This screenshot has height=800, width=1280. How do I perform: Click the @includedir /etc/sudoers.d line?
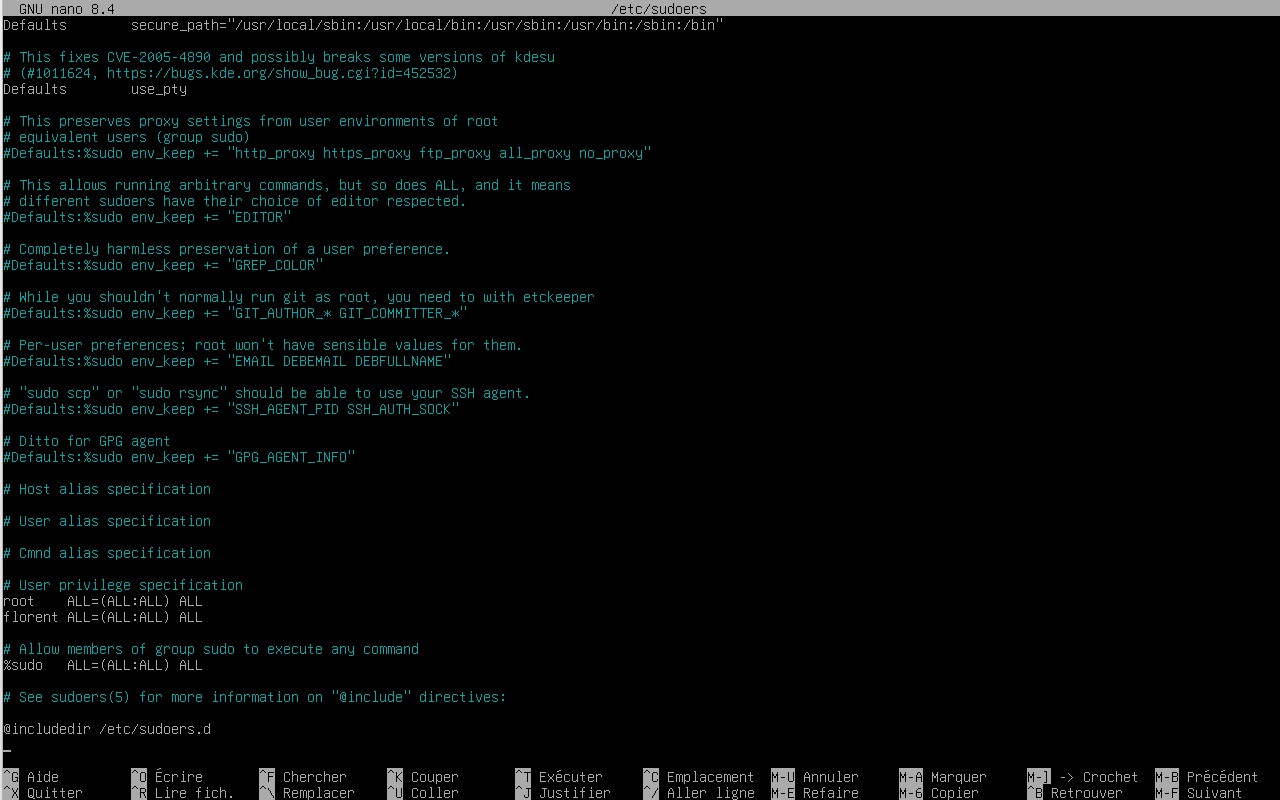click(107, 729)
